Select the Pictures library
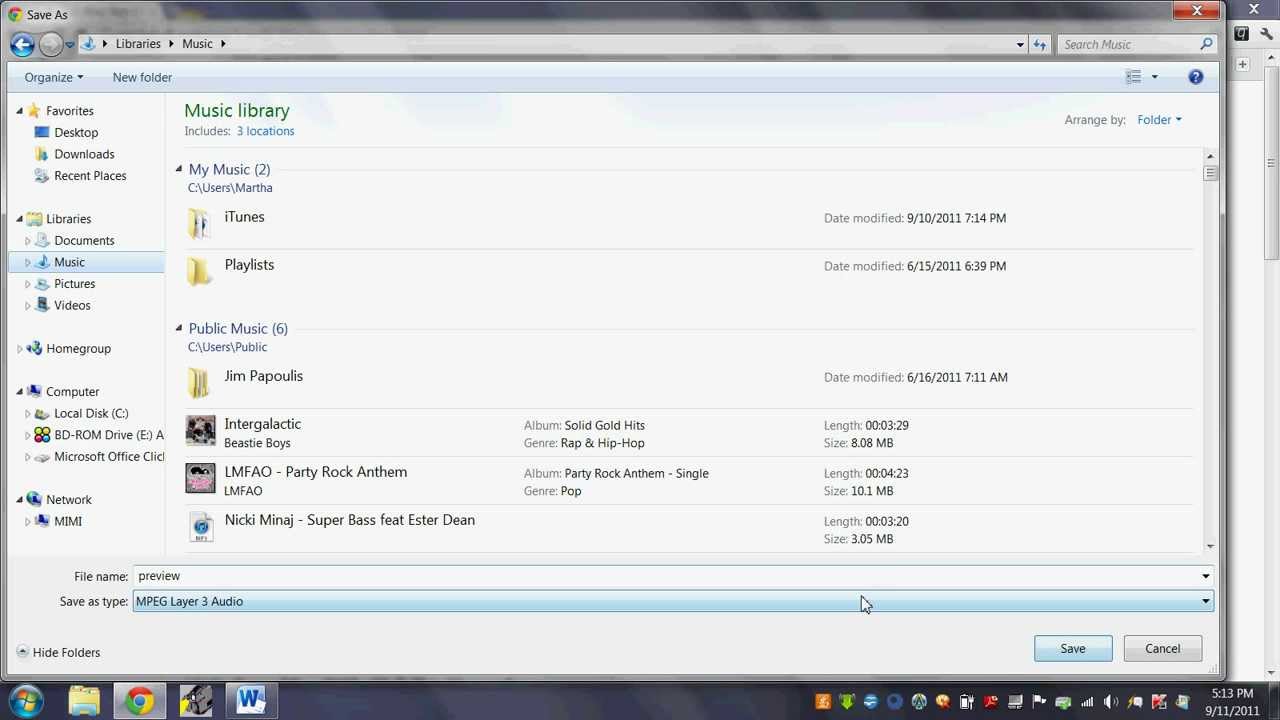Viewport: 1280px width, 720px height. pyautogui.click(x=74, y=284)
